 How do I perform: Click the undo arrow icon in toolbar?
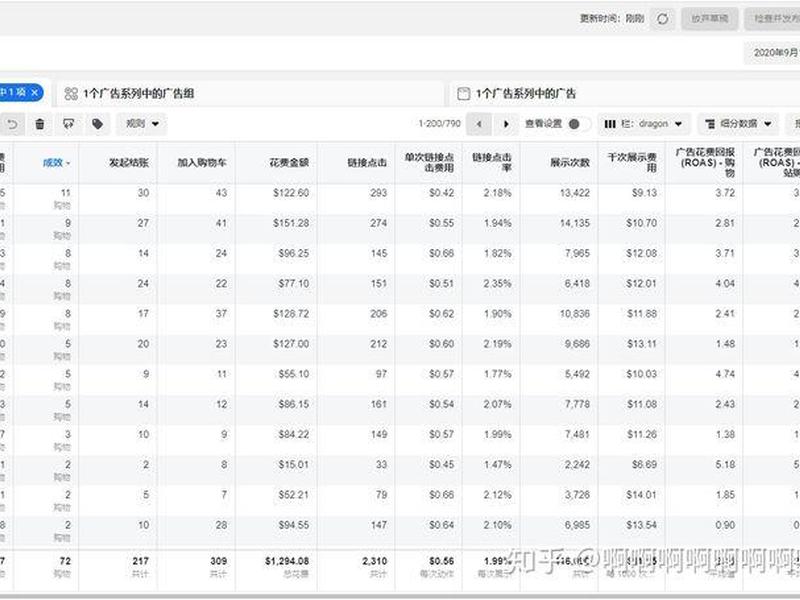[13, 124]
